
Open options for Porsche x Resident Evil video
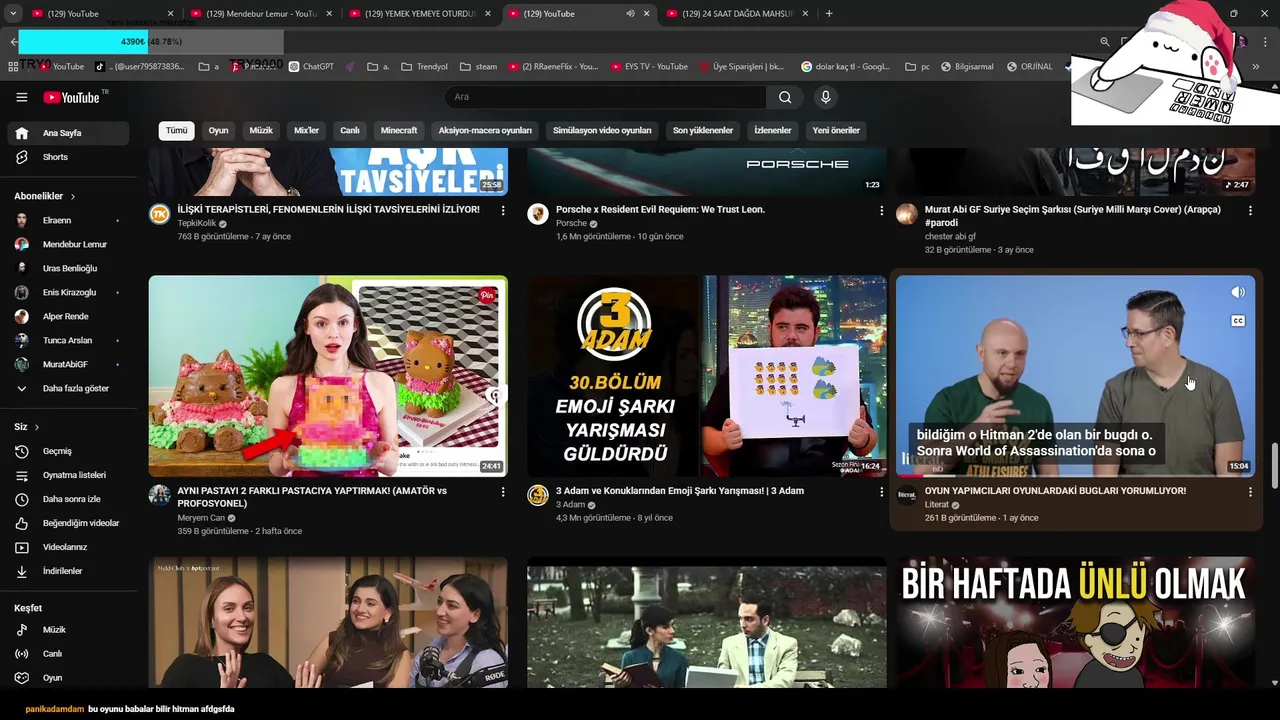(881, 211)
